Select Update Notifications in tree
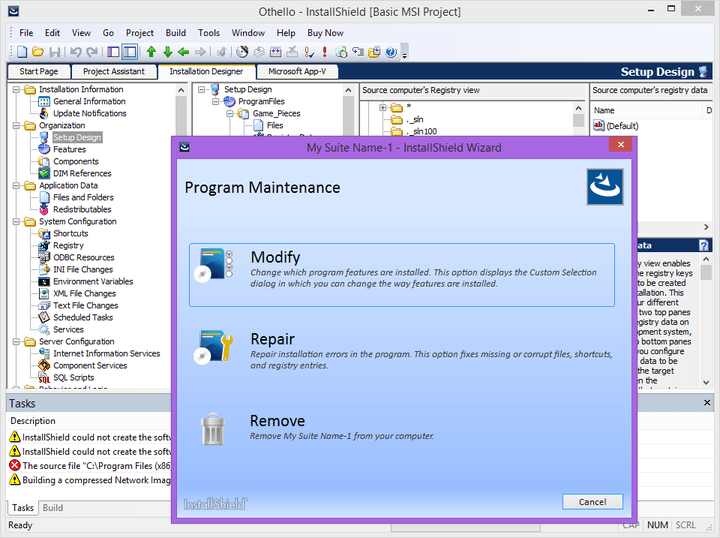 90,113
